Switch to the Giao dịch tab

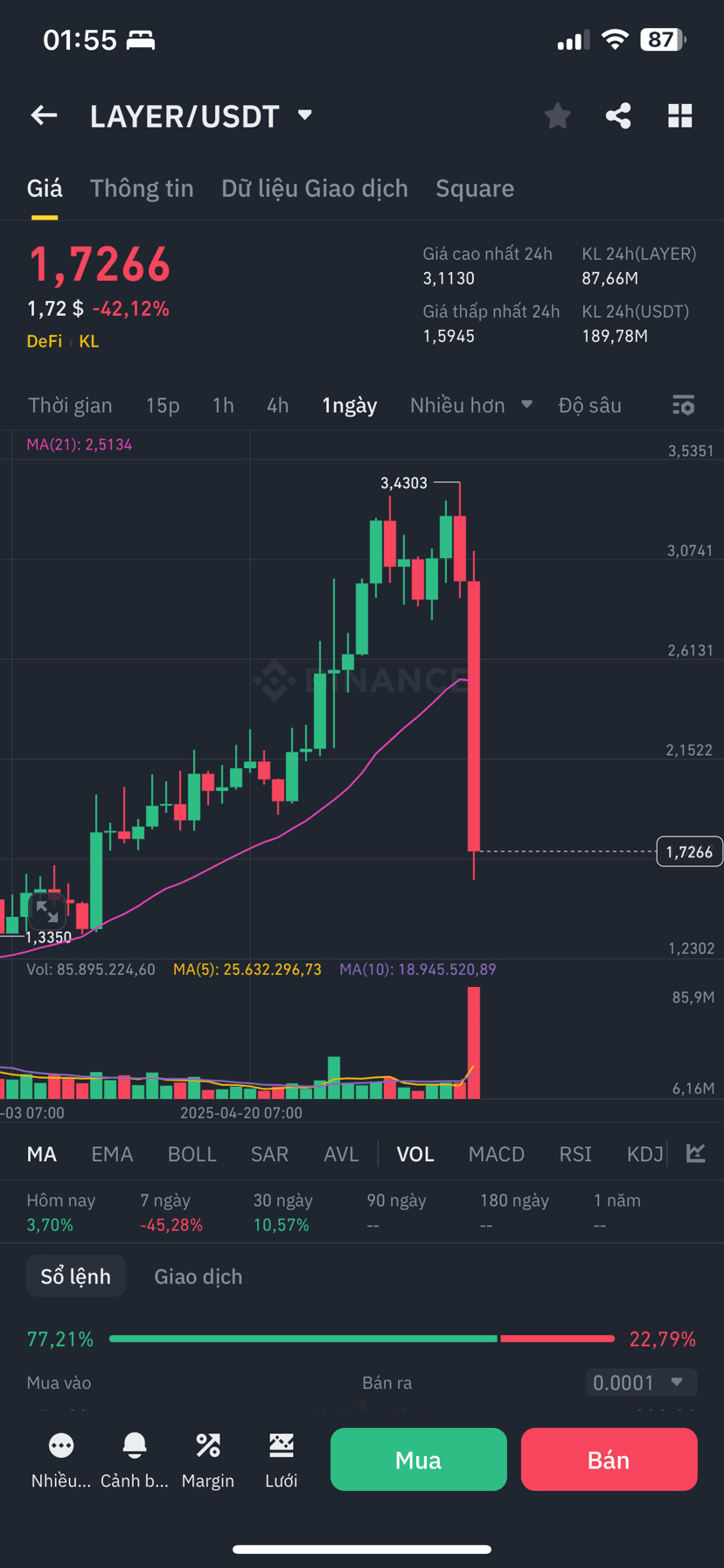[198, 1277]
